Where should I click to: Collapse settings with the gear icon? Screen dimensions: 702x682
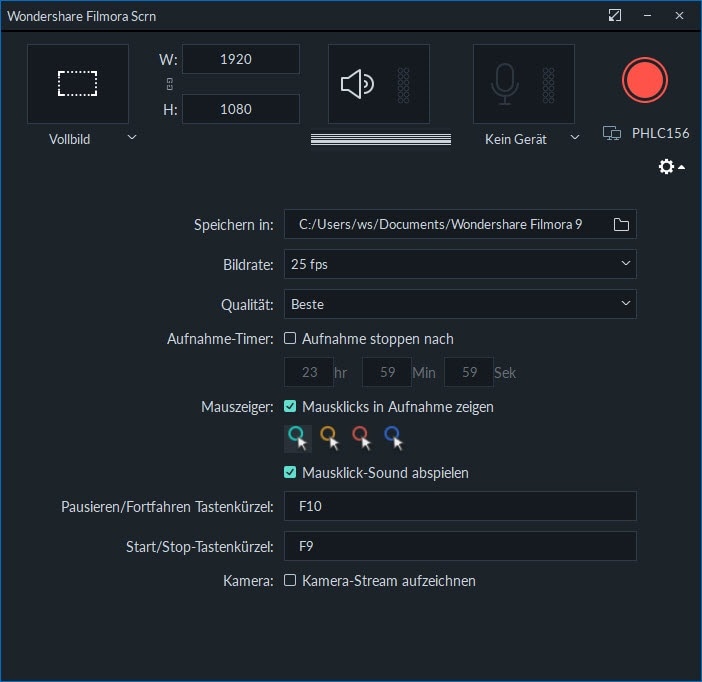[x=671, y=167]
